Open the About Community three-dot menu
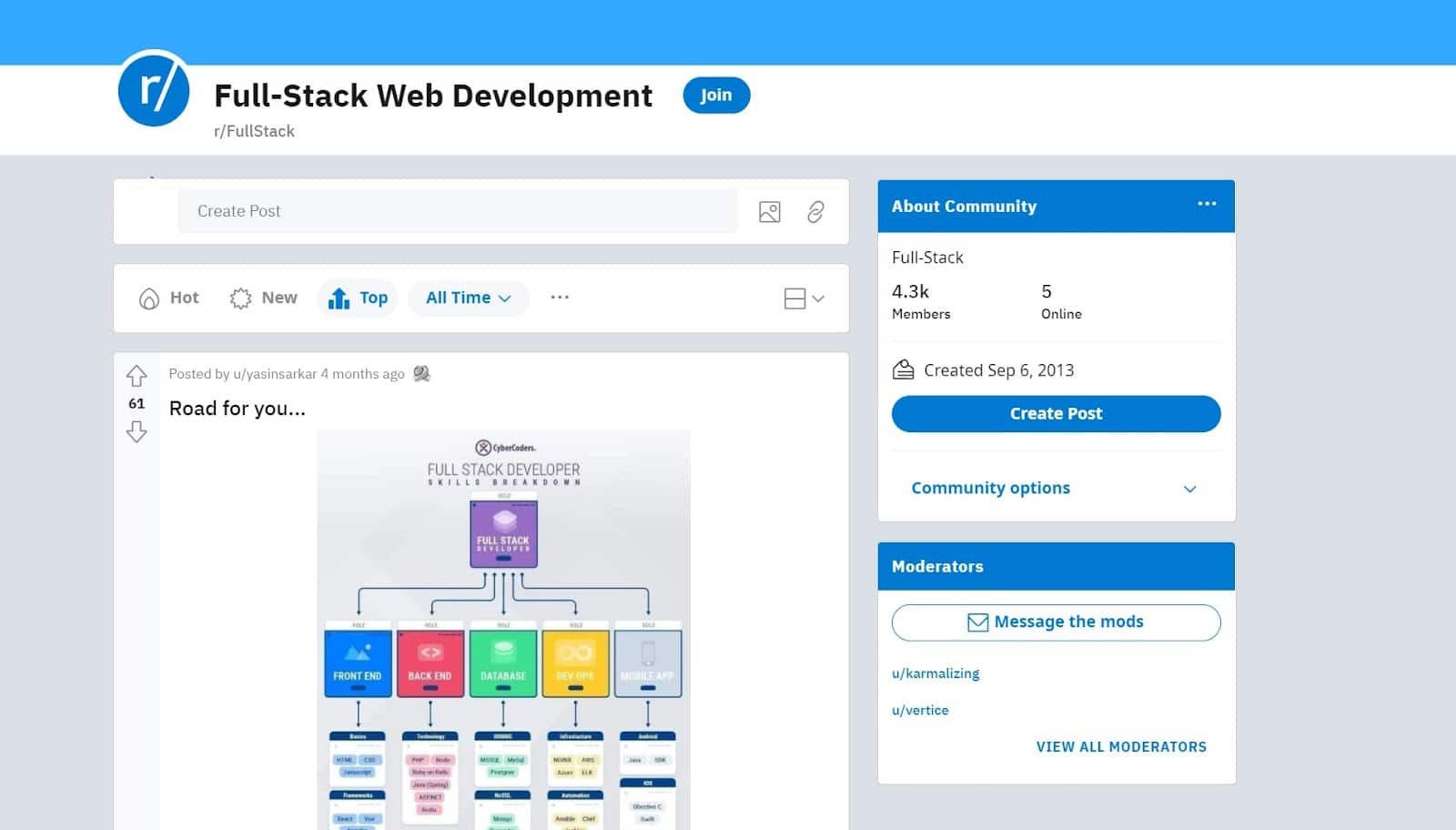This screenshot has height=830, width=1456. [1207, 205]
